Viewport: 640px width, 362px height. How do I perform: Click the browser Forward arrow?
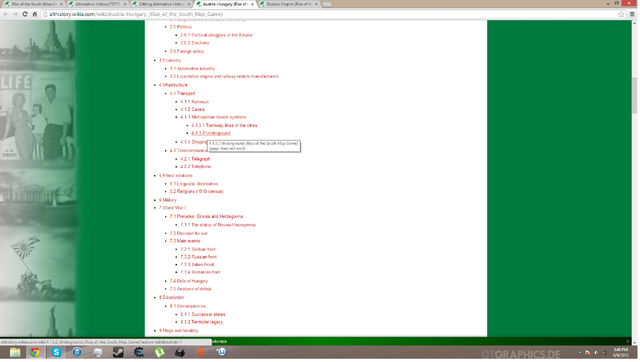point(15,14)
